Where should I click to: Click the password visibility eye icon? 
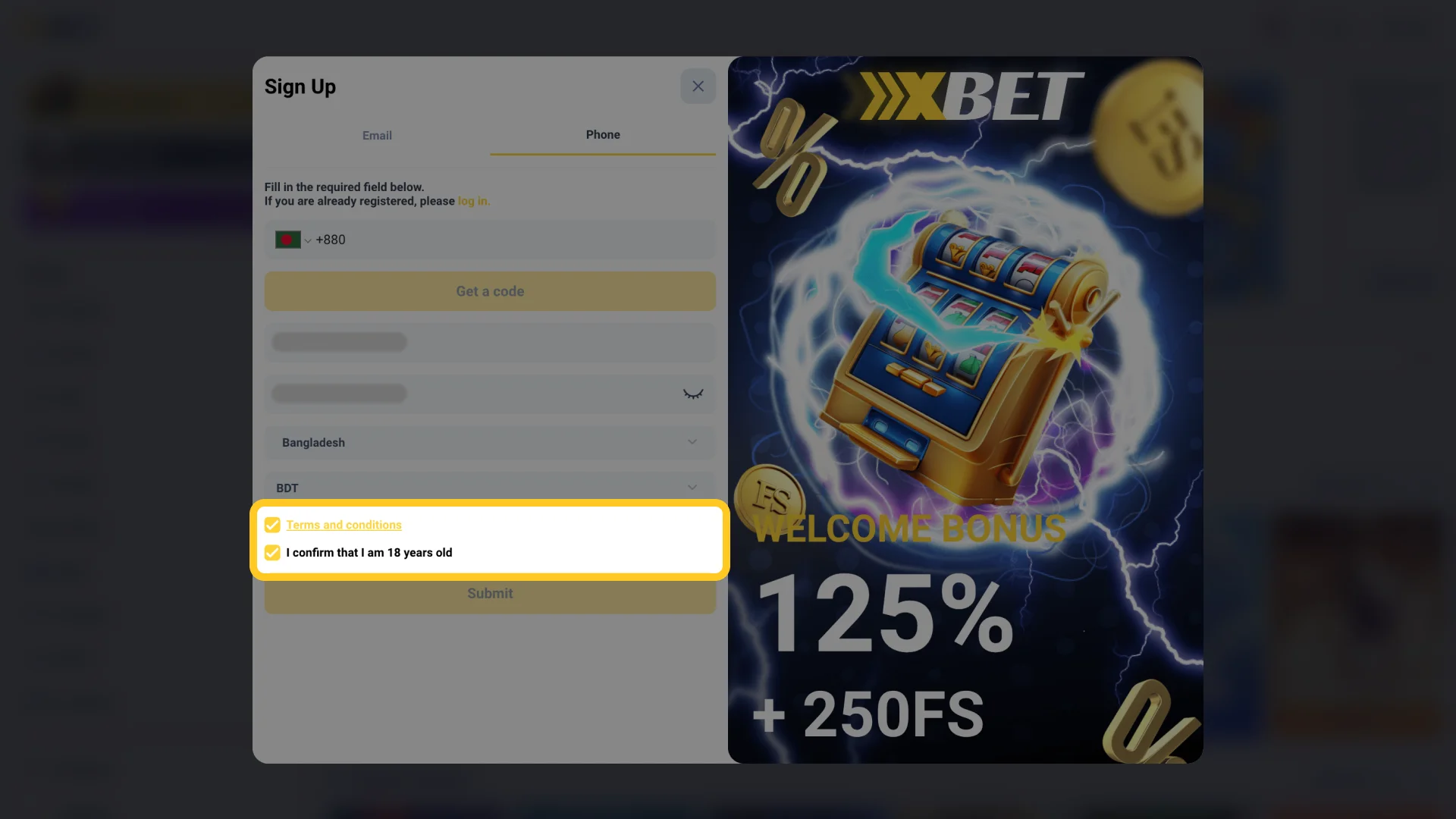tap(693, 394)
